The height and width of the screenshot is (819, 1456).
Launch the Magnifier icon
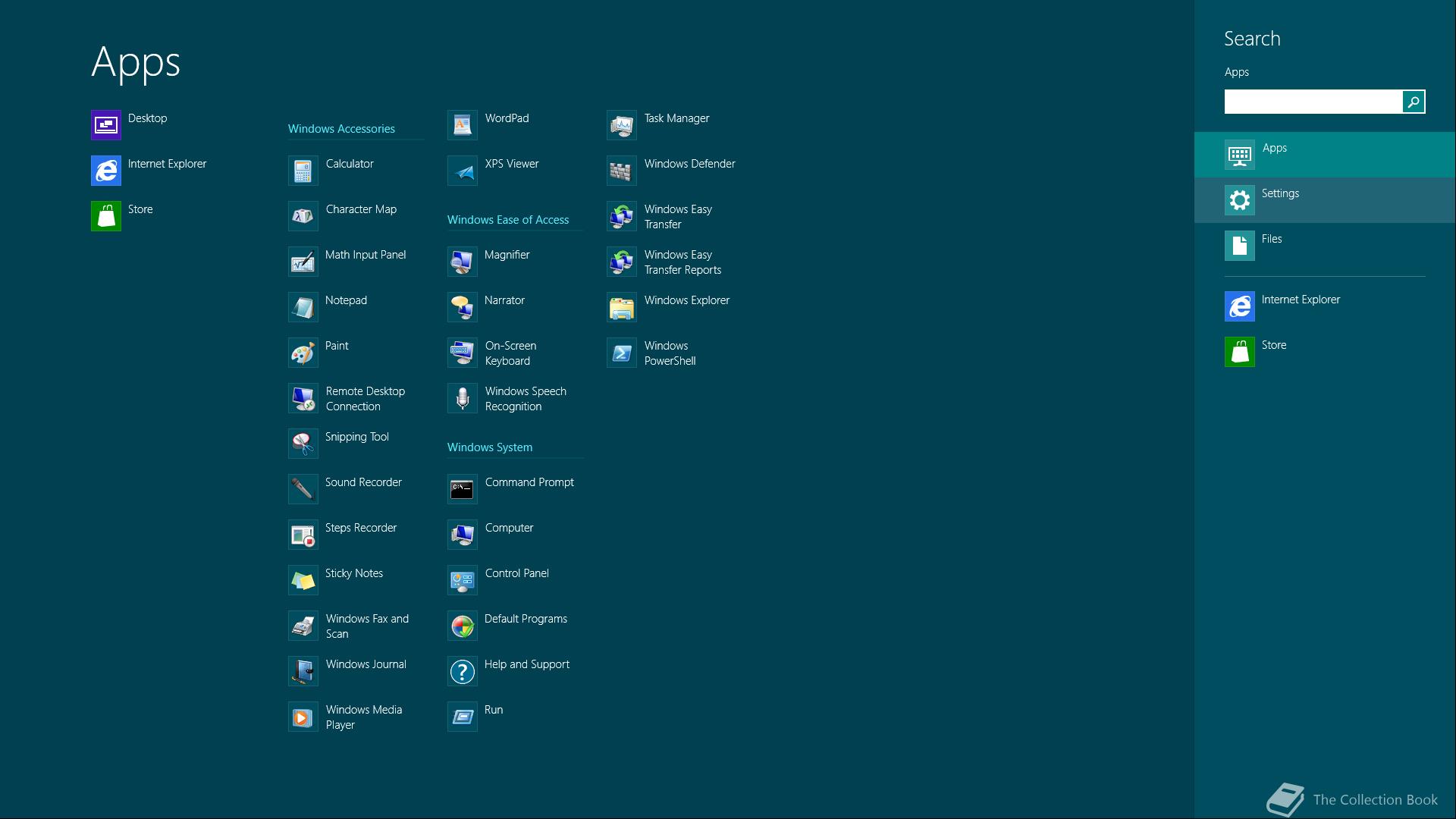[x=463, y=262]
